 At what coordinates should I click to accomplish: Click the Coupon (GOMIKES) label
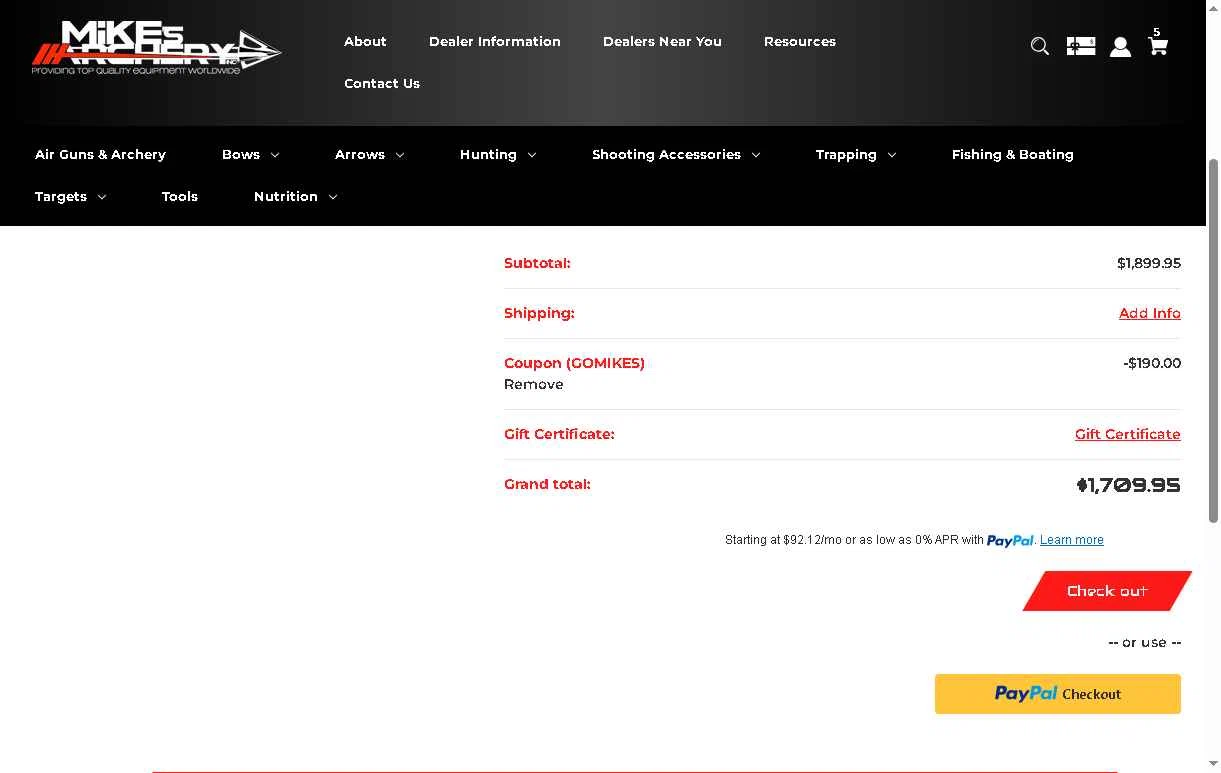pyautogui.click(x=574, y=363)
